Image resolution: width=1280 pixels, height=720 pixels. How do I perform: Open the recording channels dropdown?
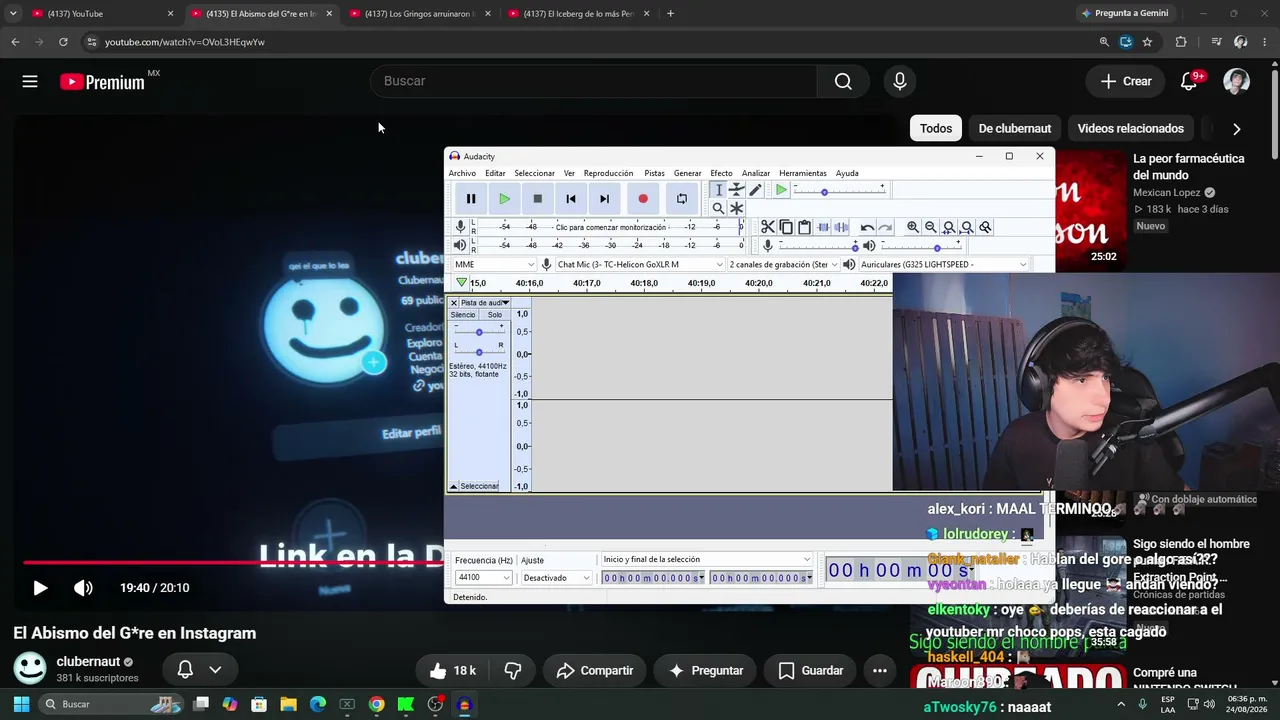click(783, 264)
